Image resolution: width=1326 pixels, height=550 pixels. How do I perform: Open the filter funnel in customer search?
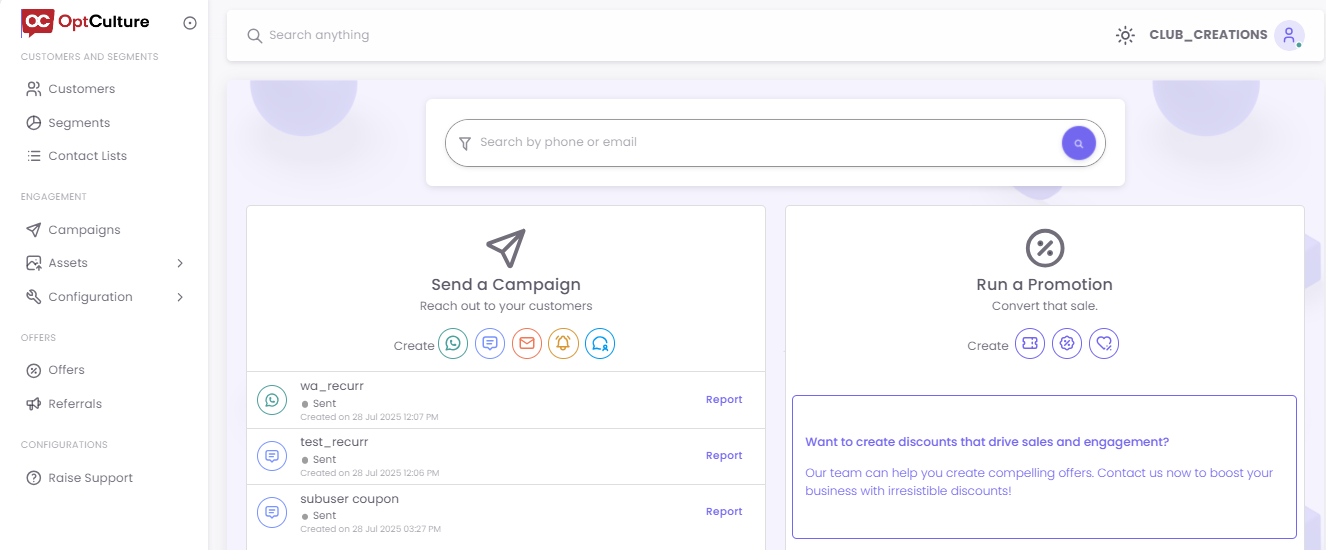click(464, 143)
